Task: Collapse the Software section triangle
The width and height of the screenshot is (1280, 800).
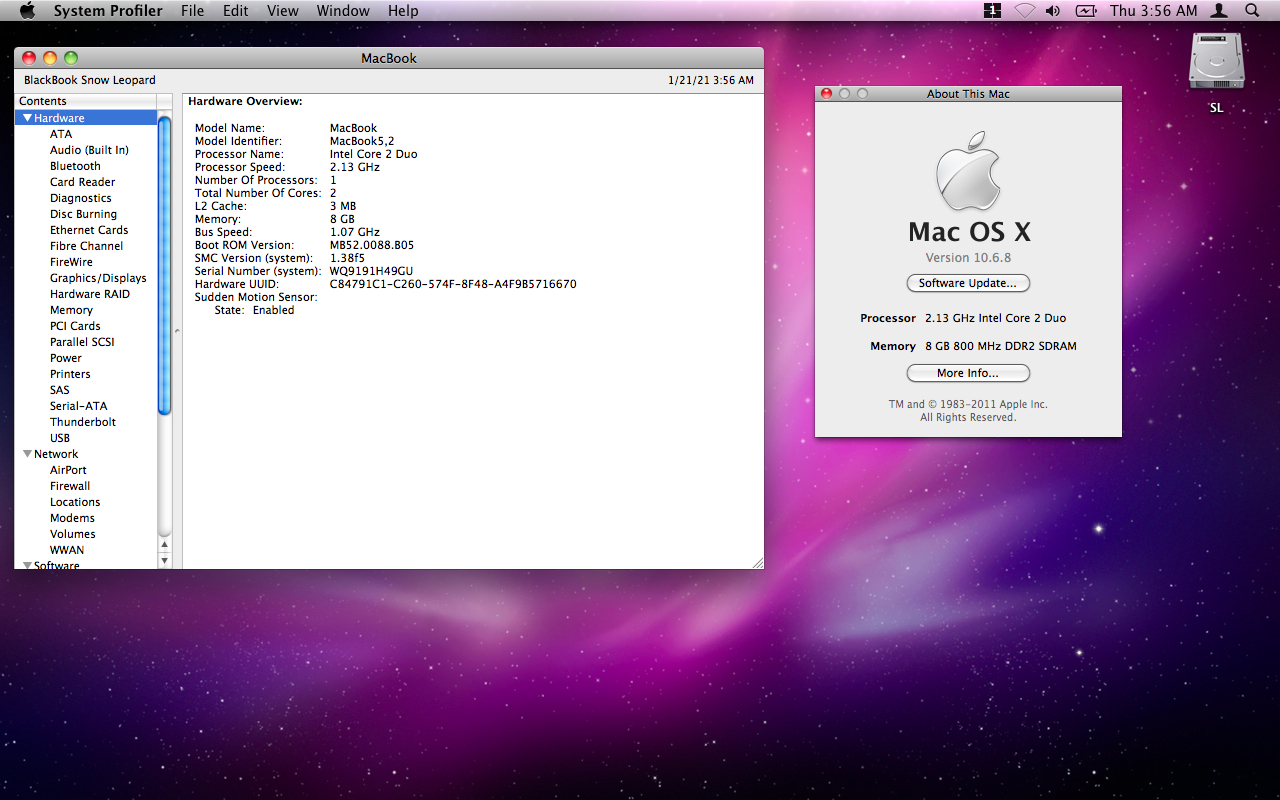Action: coord(27,565)
